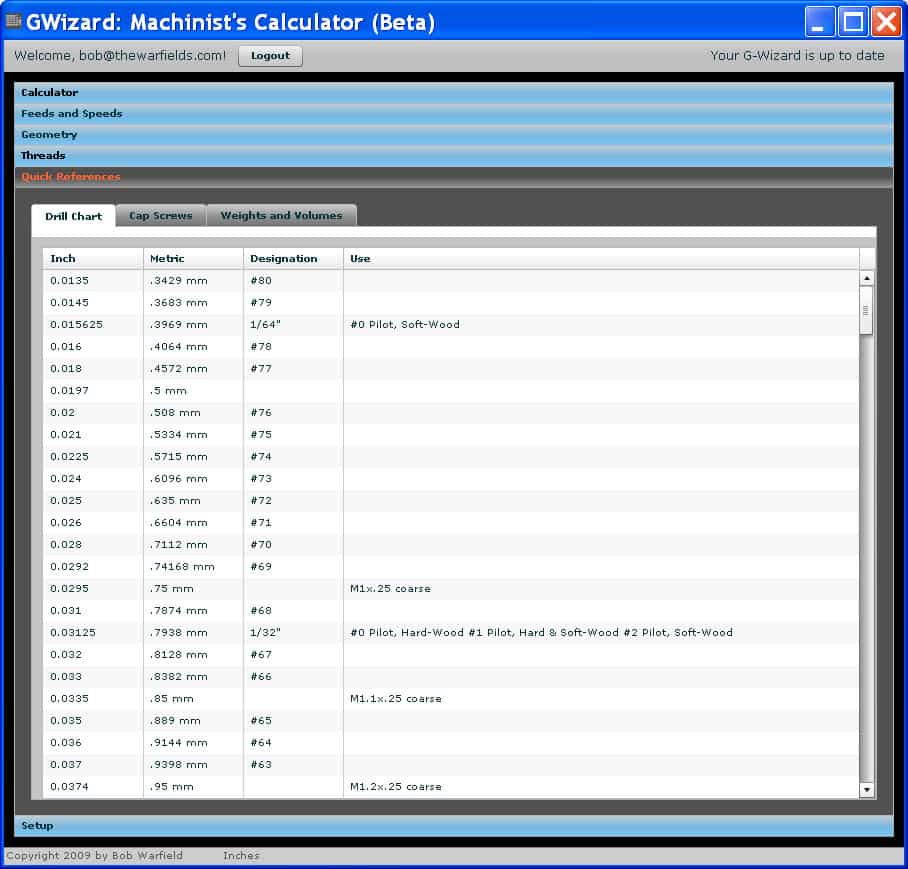Click the scroll down arrow of drill chart
This screenshot has width=908, height=869.
click(866, 790)
